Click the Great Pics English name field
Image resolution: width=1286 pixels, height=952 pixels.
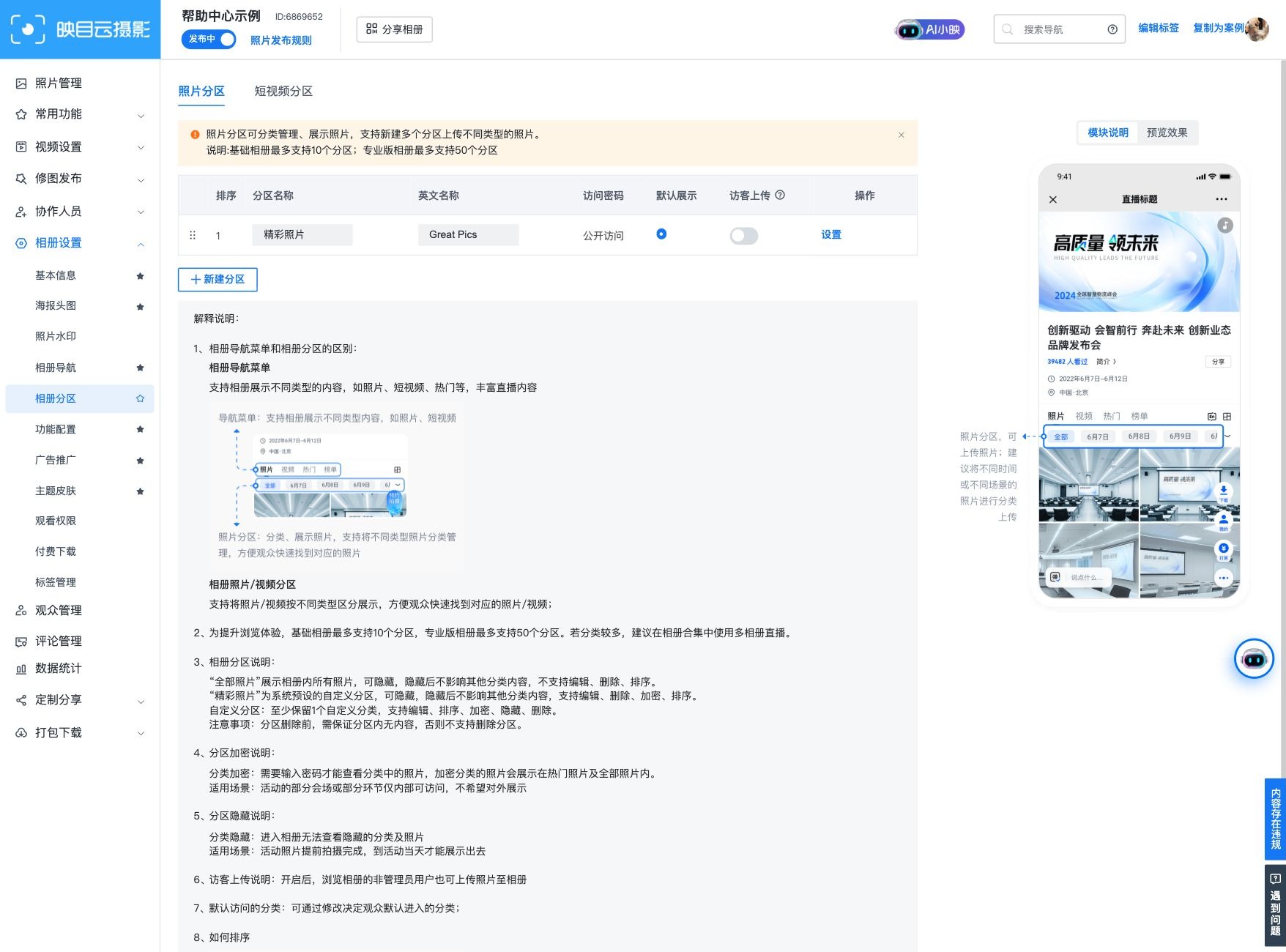tap(469, 234)
